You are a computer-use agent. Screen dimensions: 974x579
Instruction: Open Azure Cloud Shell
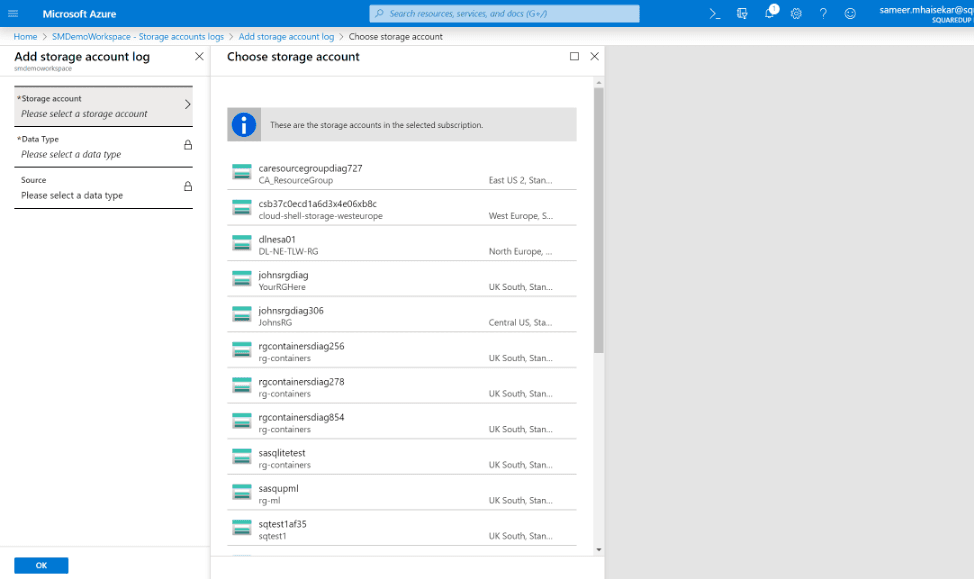[715, 13]
